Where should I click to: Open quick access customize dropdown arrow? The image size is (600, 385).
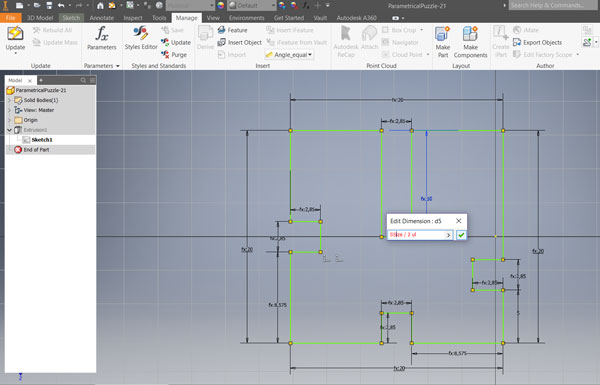(328, 5)
